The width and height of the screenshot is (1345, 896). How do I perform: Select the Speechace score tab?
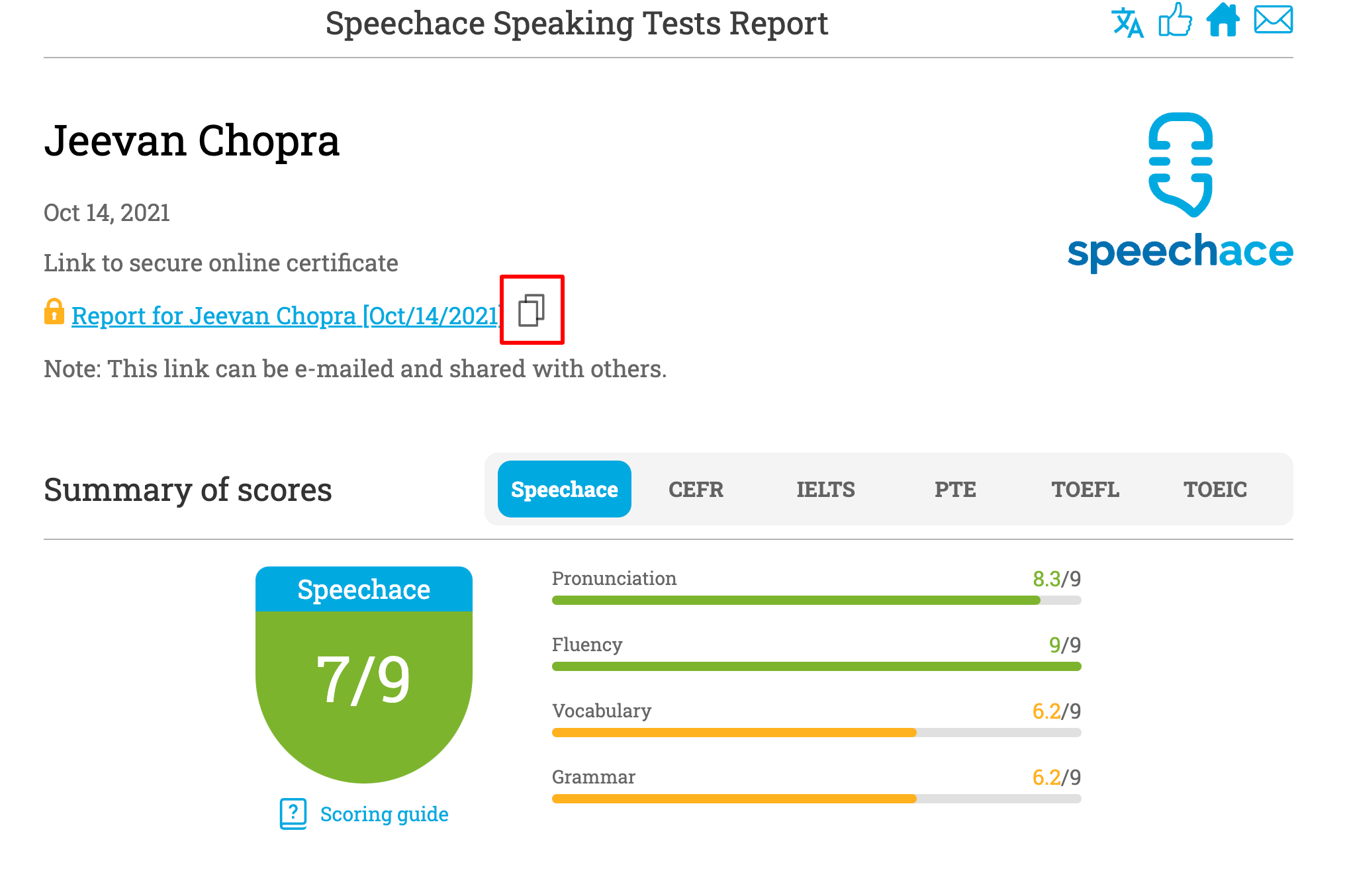click(564, 489)
